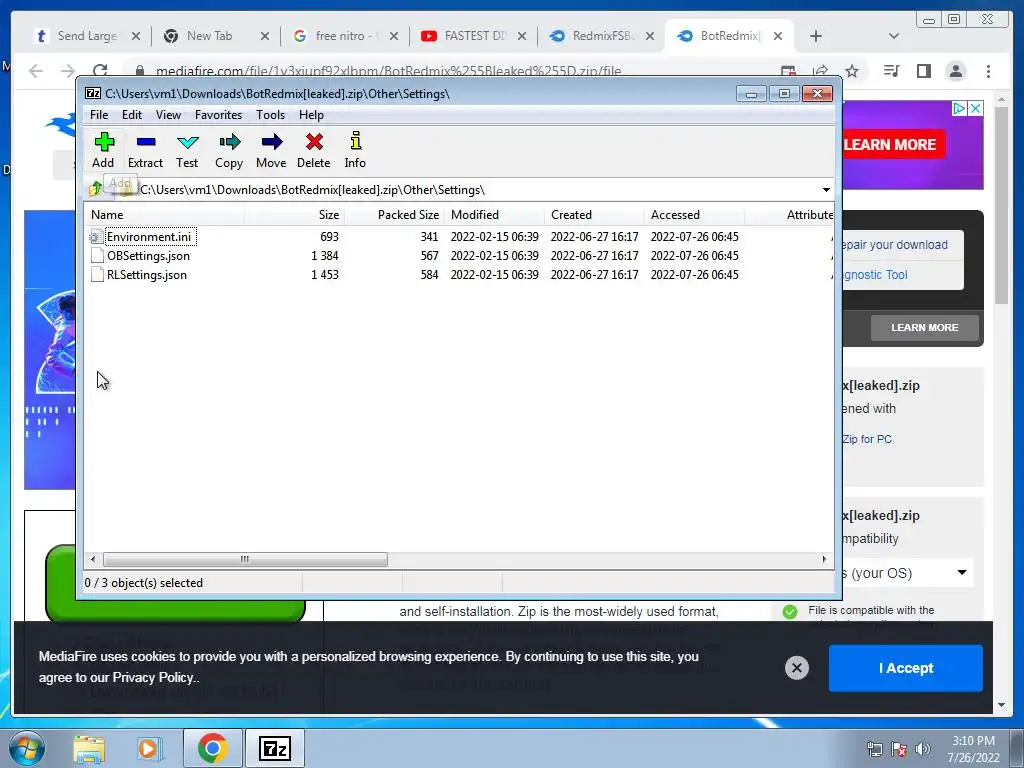Viewport: 1024px width, 768px height.
Task: Reload the MediaFire page
Action: click(100, 71)
